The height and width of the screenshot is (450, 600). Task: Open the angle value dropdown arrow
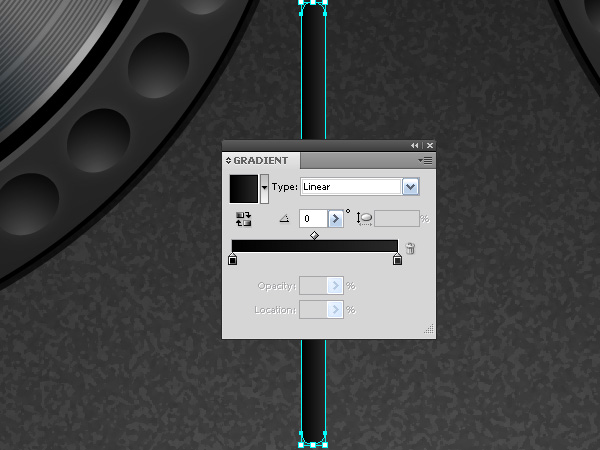(336, 218)
